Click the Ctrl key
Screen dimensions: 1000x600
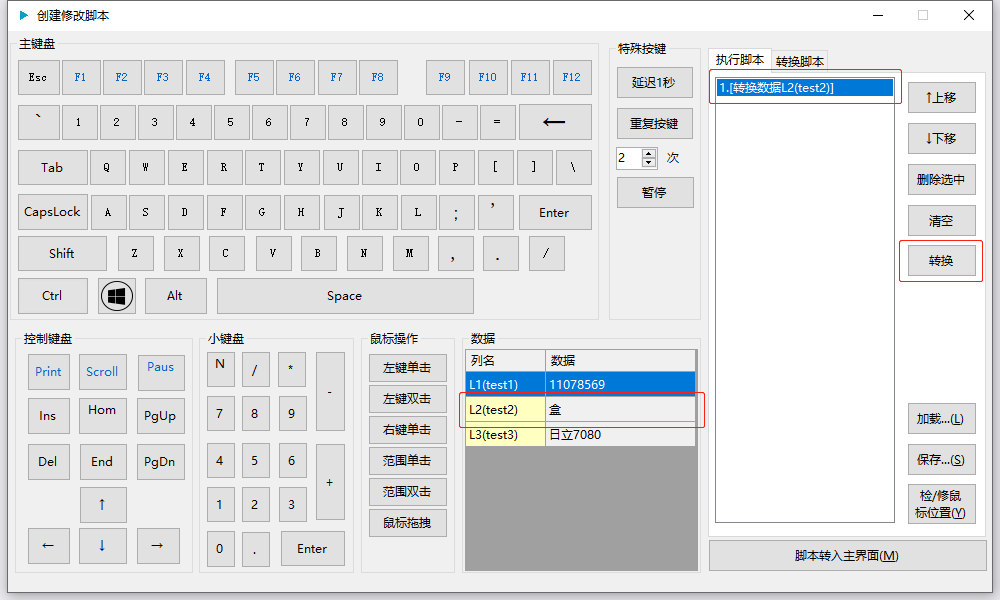coord(52,296)
